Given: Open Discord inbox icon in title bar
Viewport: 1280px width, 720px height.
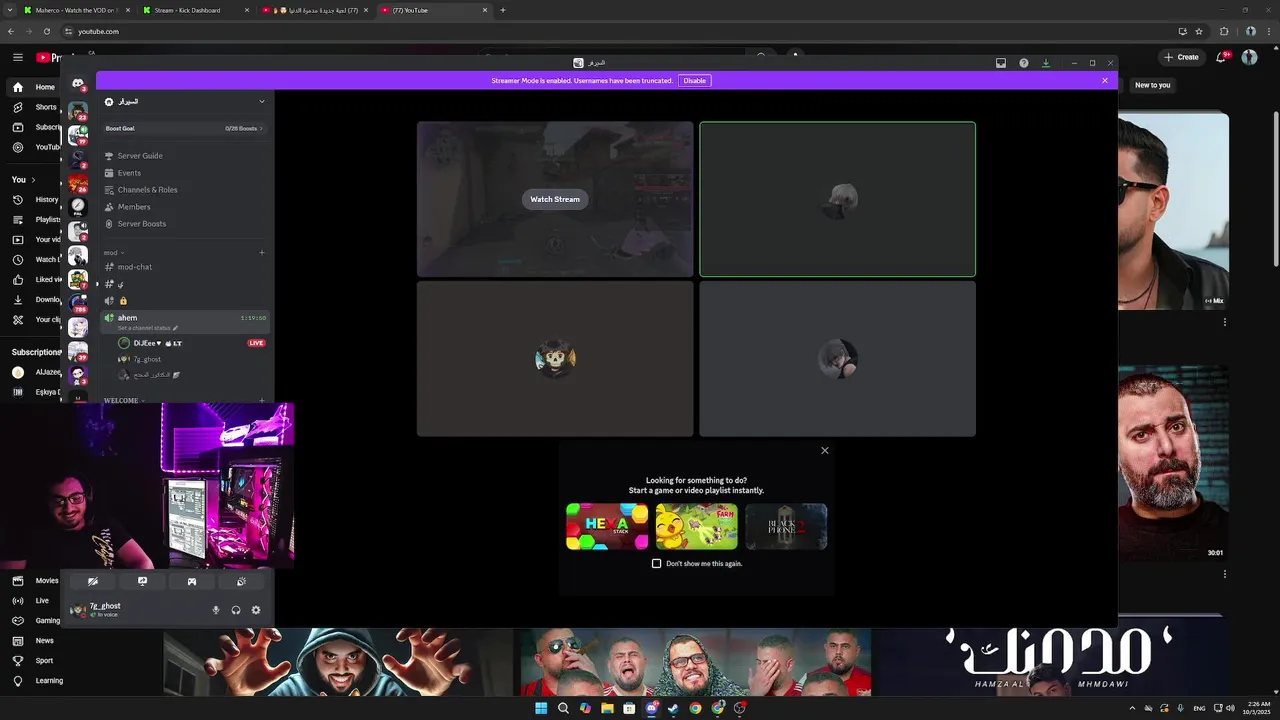Looking at the screenshot, I should [x=1001, y=63].
